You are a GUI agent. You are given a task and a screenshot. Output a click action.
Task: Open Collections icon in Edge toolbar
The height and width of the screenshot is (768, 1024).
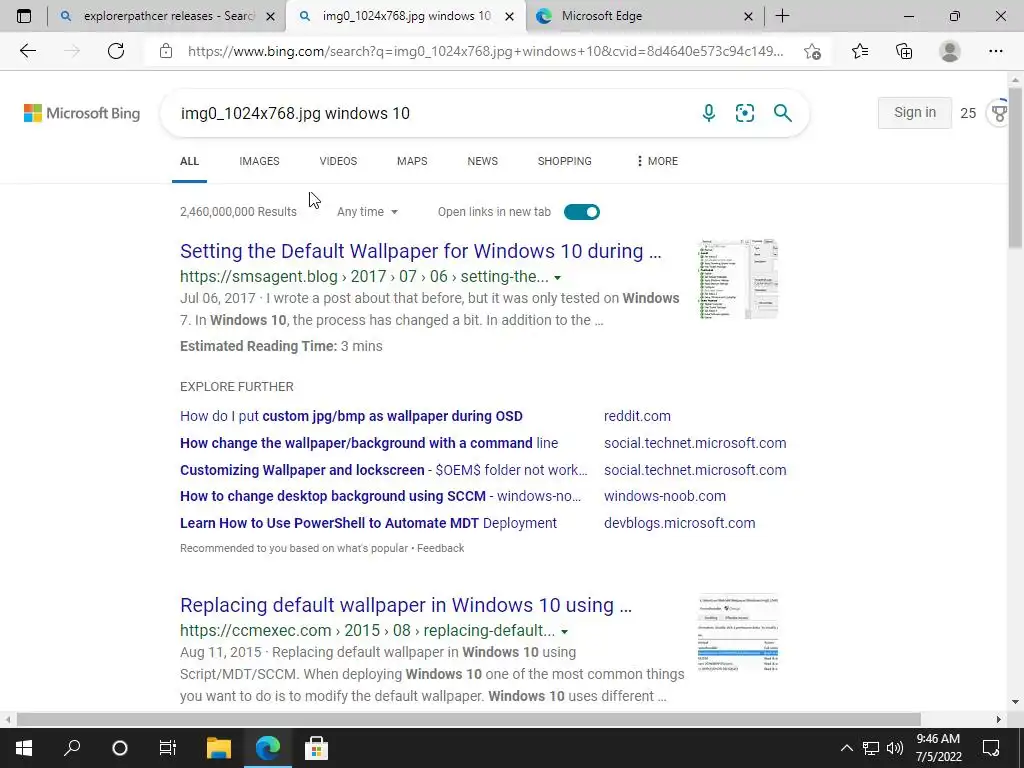tap(904, 51)
